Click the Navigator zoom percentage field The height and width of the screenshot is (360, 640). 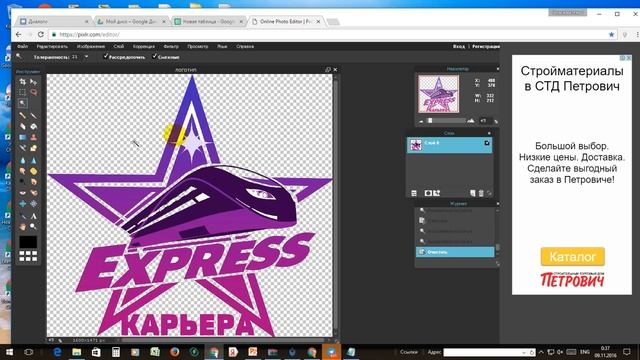pyautogui.click(x=485, y=121)
